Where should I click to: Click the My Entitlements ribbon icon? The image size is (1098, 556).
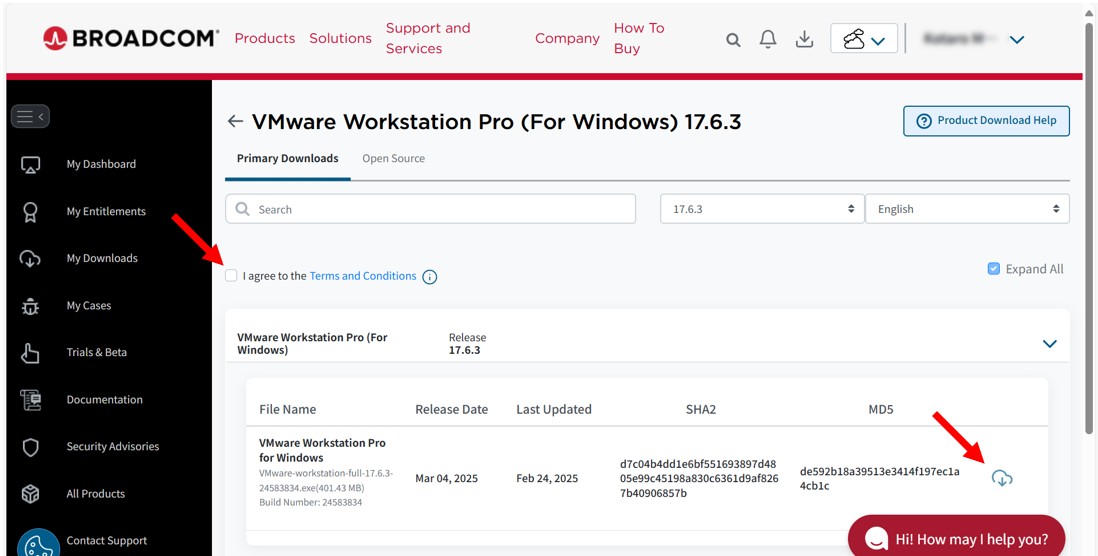[x=31, y=211]
